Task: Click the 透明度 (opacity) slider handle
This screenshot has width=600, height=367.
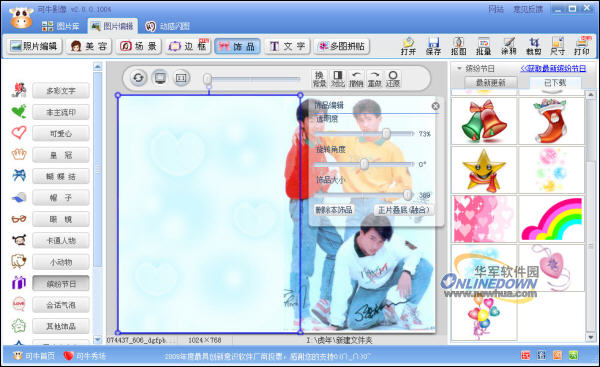Action: 386,133
